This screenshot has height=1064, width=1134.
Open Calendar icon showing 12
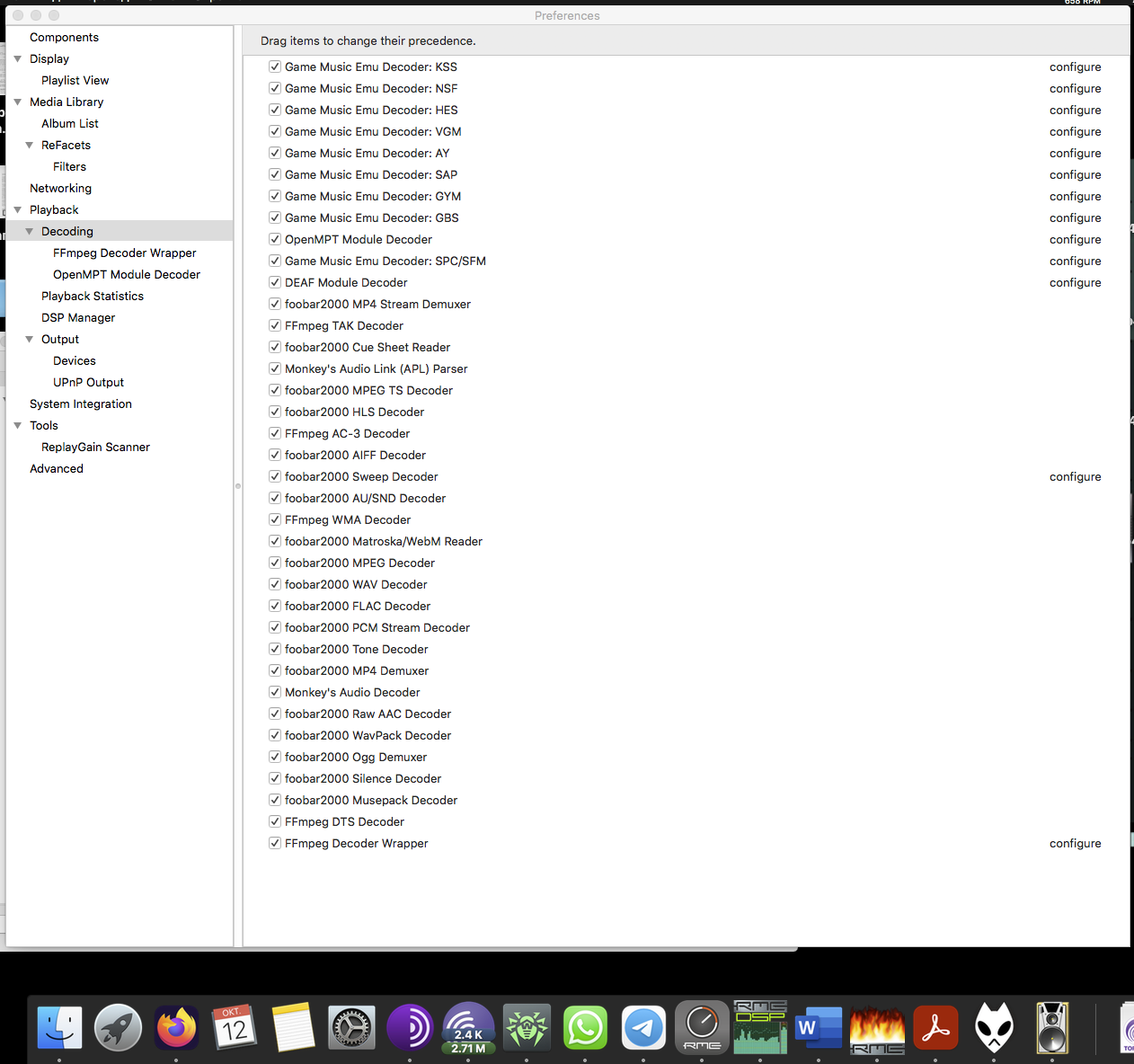(235, 1027)
